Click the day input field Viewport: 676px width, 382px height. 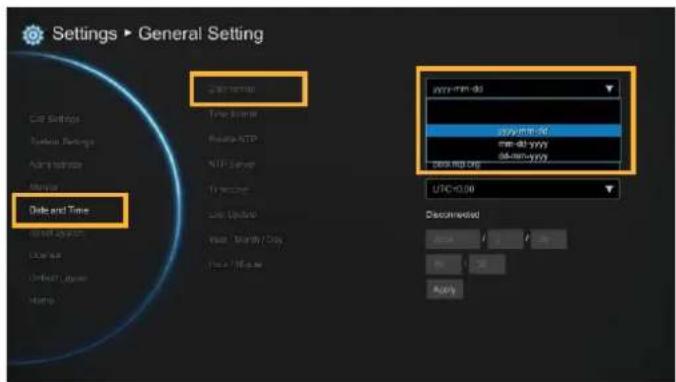pos(548,239)
